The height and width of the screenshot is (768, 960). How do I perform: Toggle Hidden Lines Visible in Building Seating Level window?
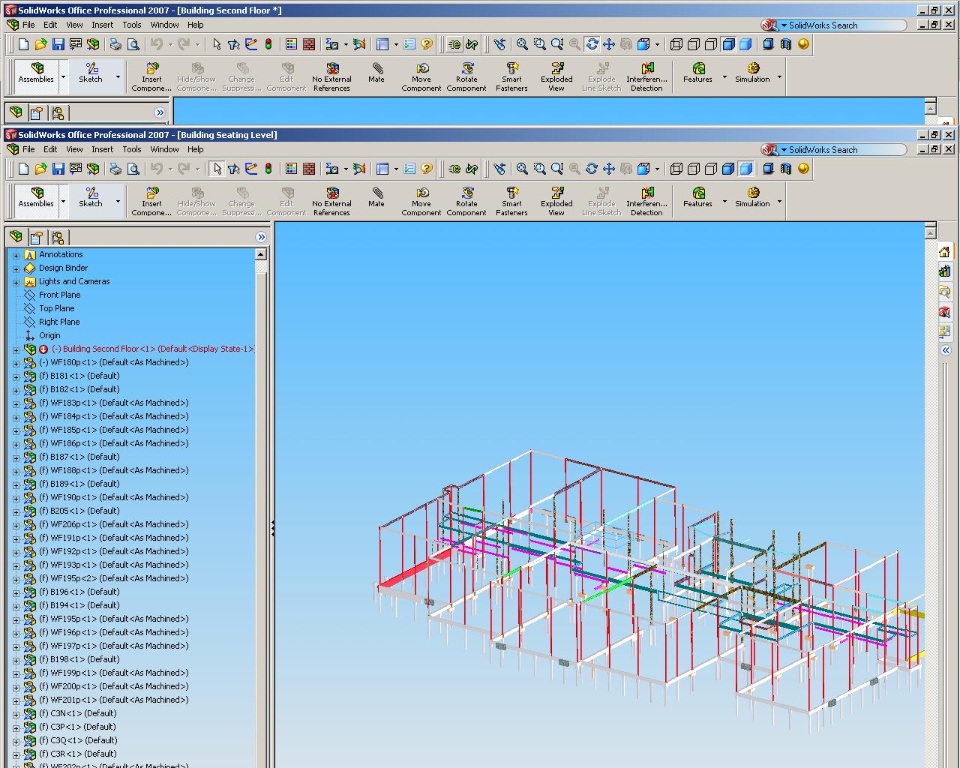tap(694, 168)
